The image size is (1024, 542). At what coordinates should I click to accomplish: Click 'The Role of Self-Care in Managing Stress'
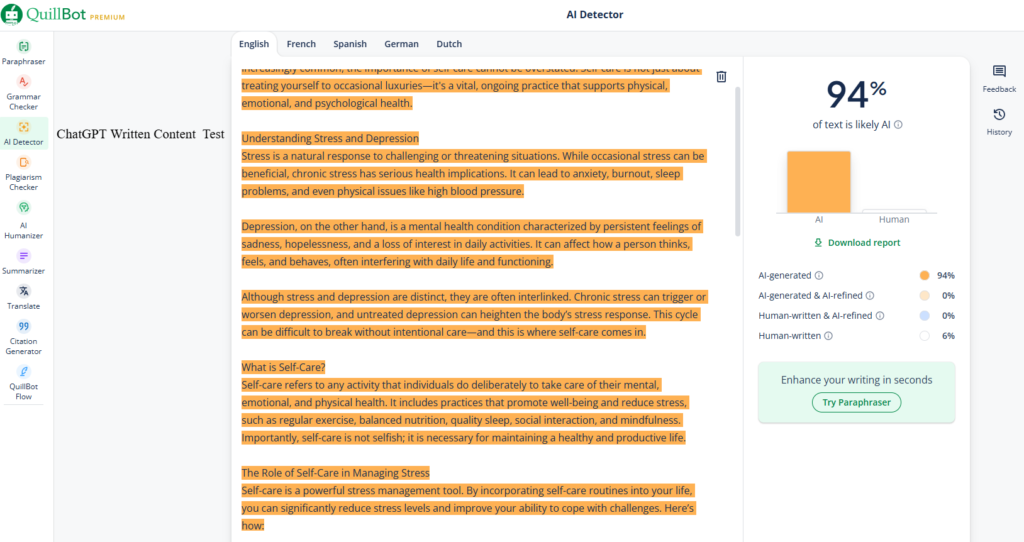pos(335,473)
